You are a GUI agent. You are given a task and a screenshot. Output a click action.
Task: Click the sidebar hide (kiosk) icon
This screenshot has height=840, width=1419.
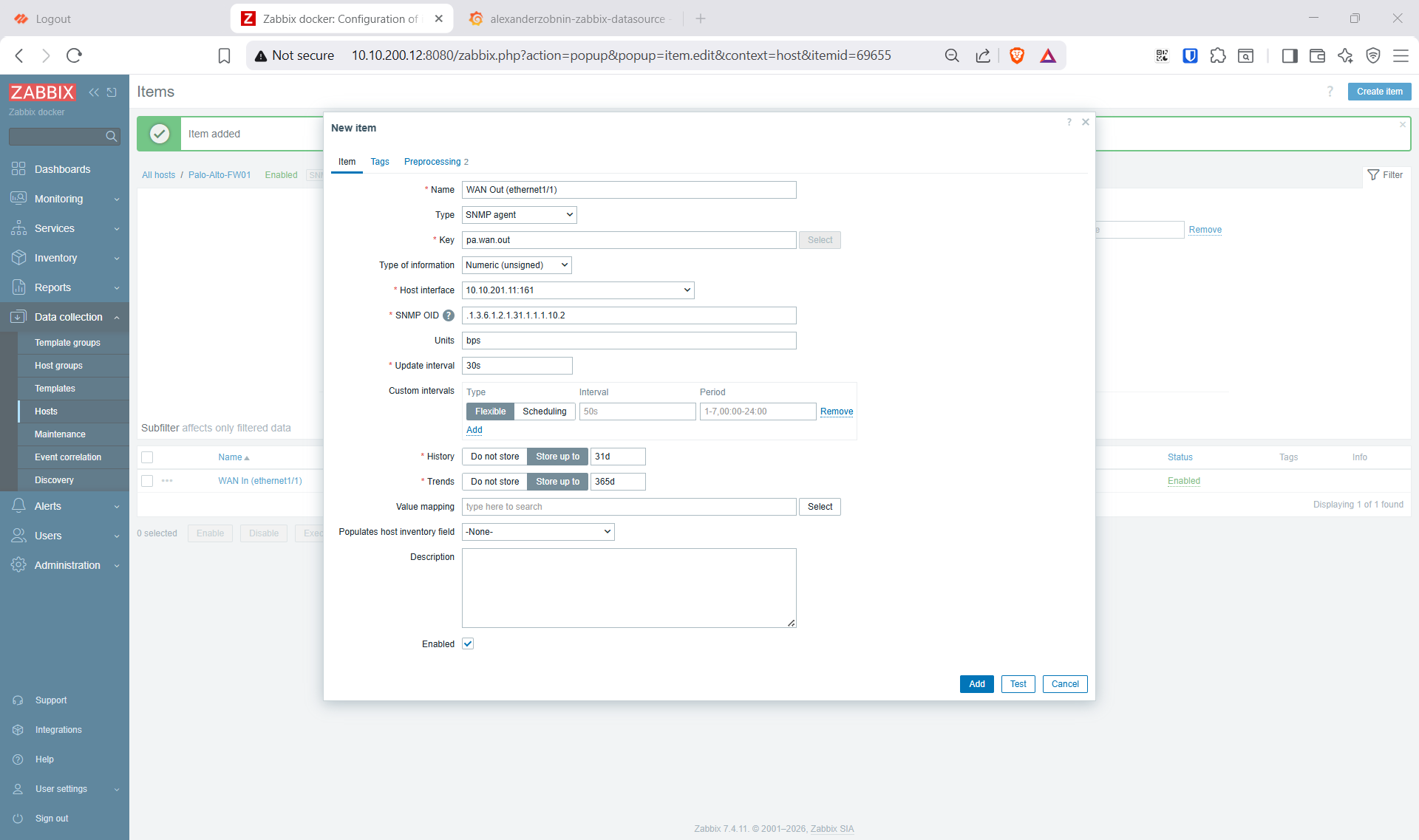[x=112, y=92]
